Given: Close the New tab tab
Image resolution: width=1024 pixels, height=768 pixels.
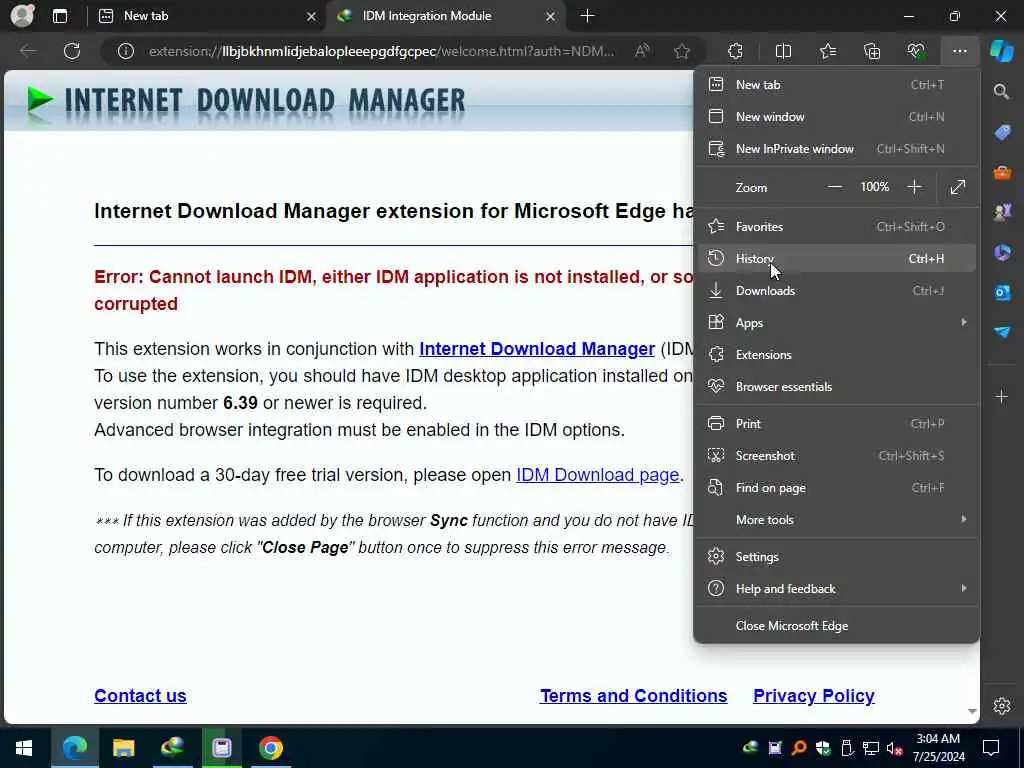Looking at the screenshot, I should (x=312, y=16).
